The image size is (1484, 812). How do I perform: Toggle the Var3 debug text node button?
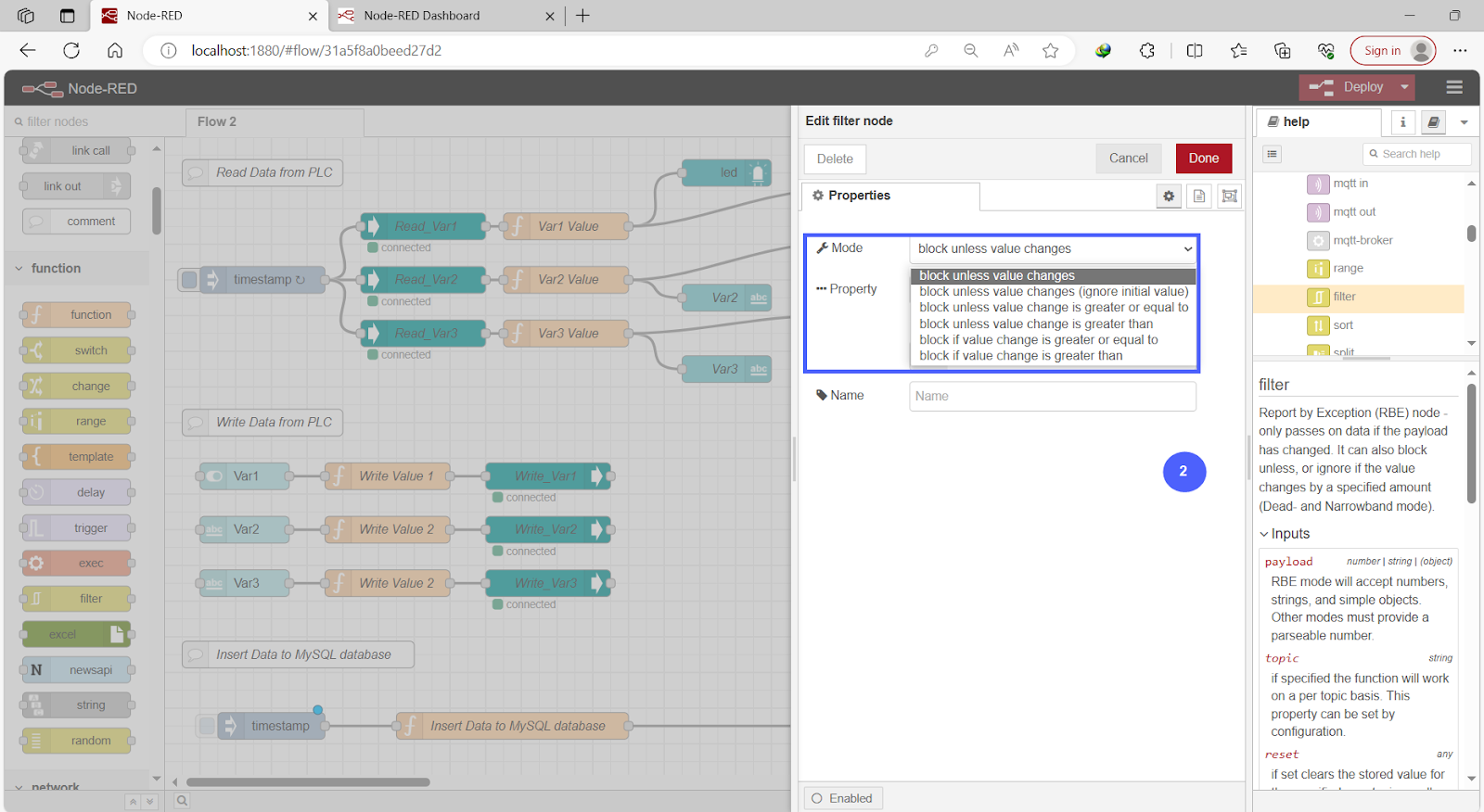(x=759, y=369)
